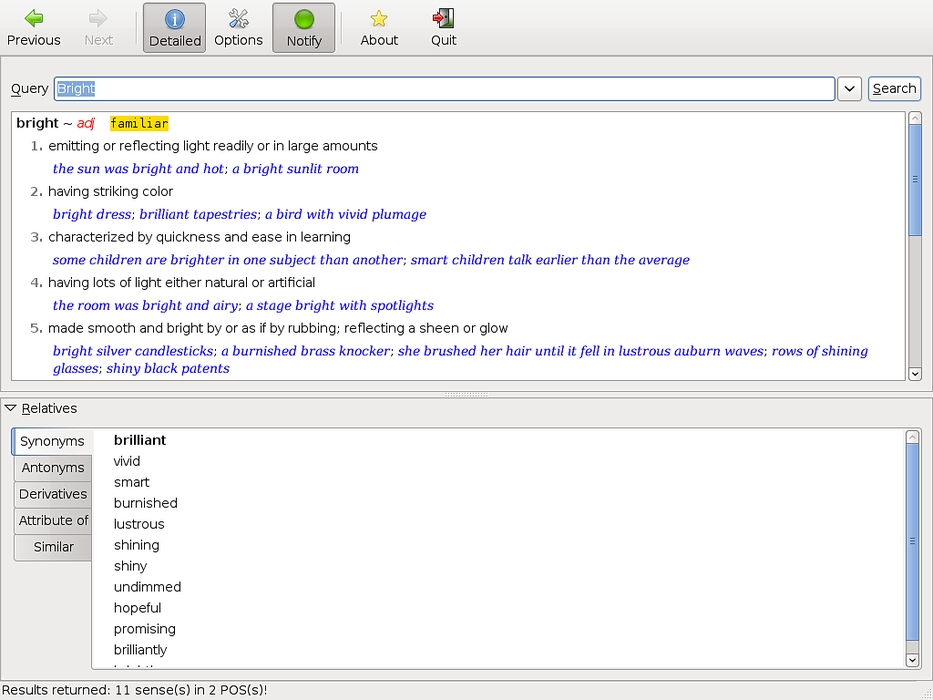Open the About star icon
933x700 pixels.
379,28
